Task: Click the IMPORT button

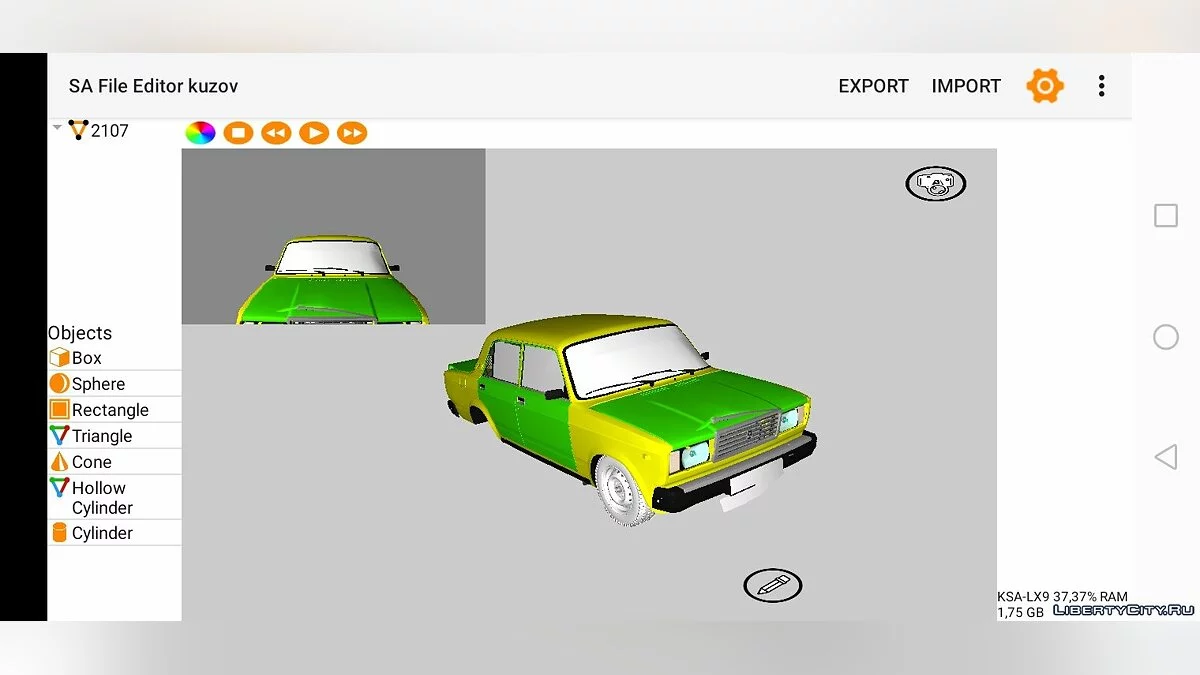Action: (x=966, y=86)
